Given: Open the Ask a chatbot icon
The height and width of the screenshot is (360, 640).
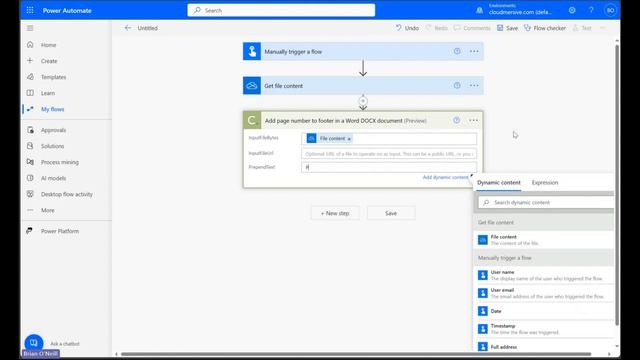Looking at the screenshot, I should click(33, 343).
